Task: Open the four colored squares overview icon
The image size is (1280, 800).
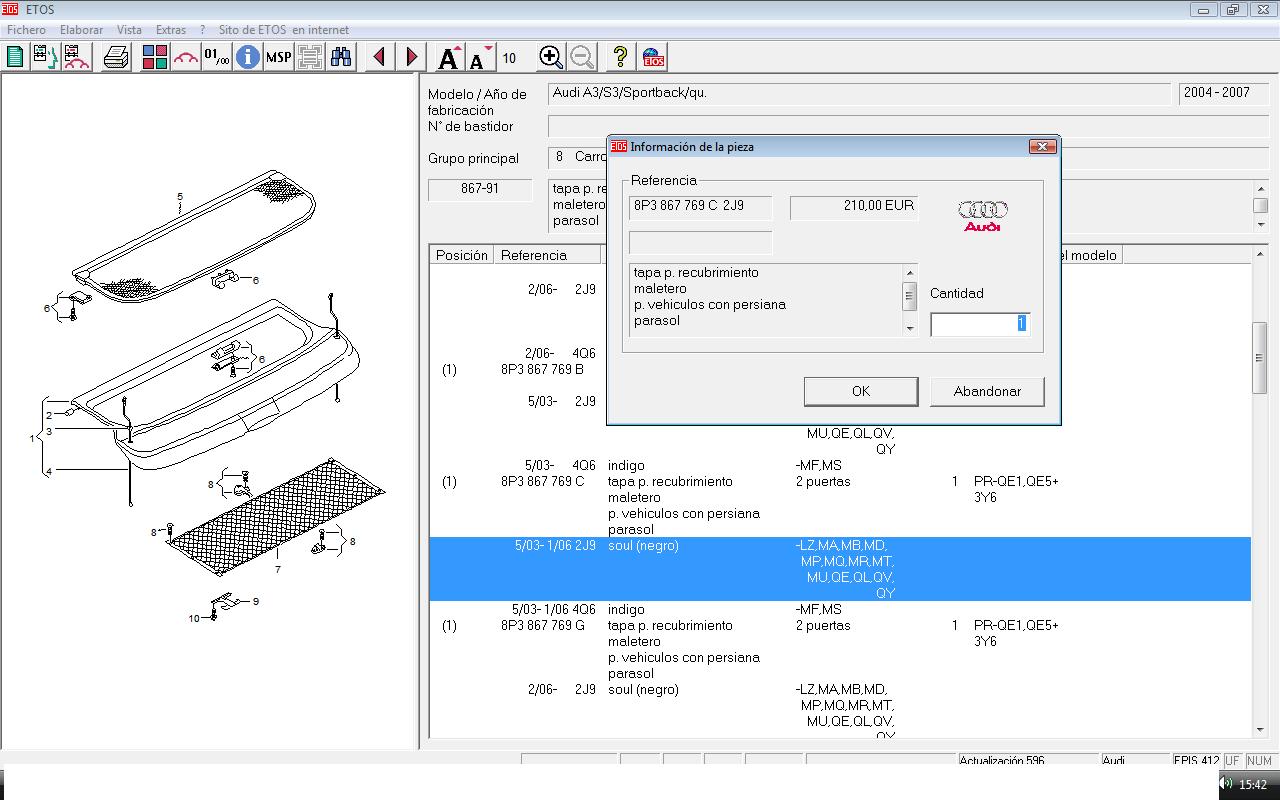Action: pyautogui.click(x=155, y=57)
